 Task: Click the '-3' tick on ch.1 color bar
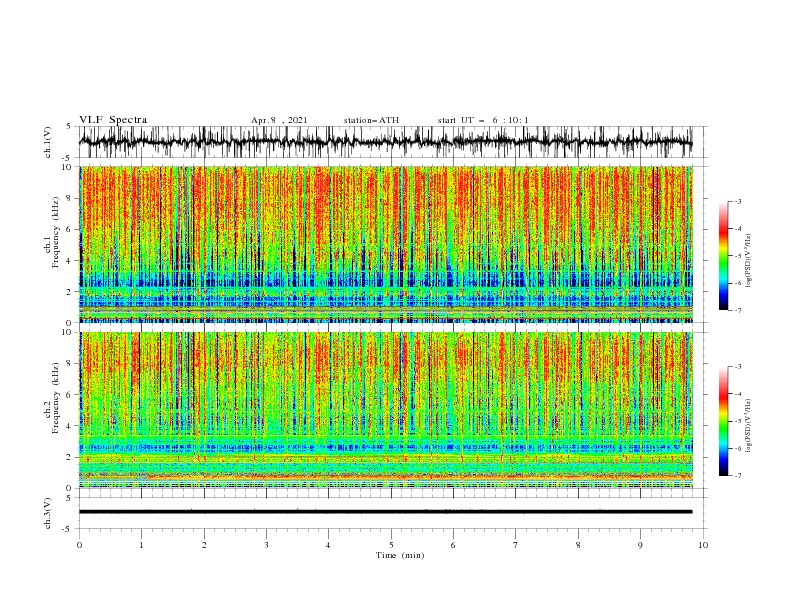tap(738, 201)
